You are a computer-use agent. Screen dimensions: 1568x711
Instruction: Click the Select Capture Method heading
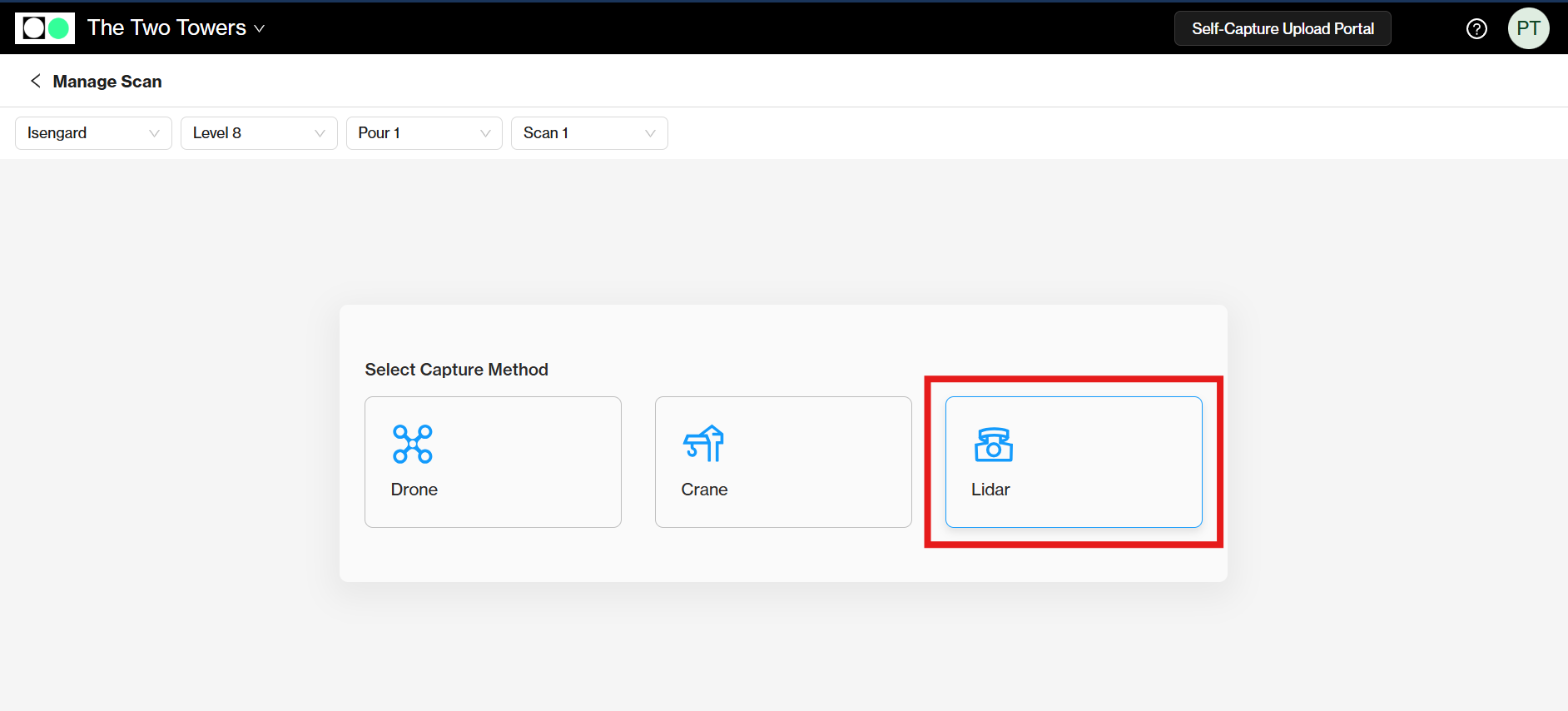pos(456,370)
